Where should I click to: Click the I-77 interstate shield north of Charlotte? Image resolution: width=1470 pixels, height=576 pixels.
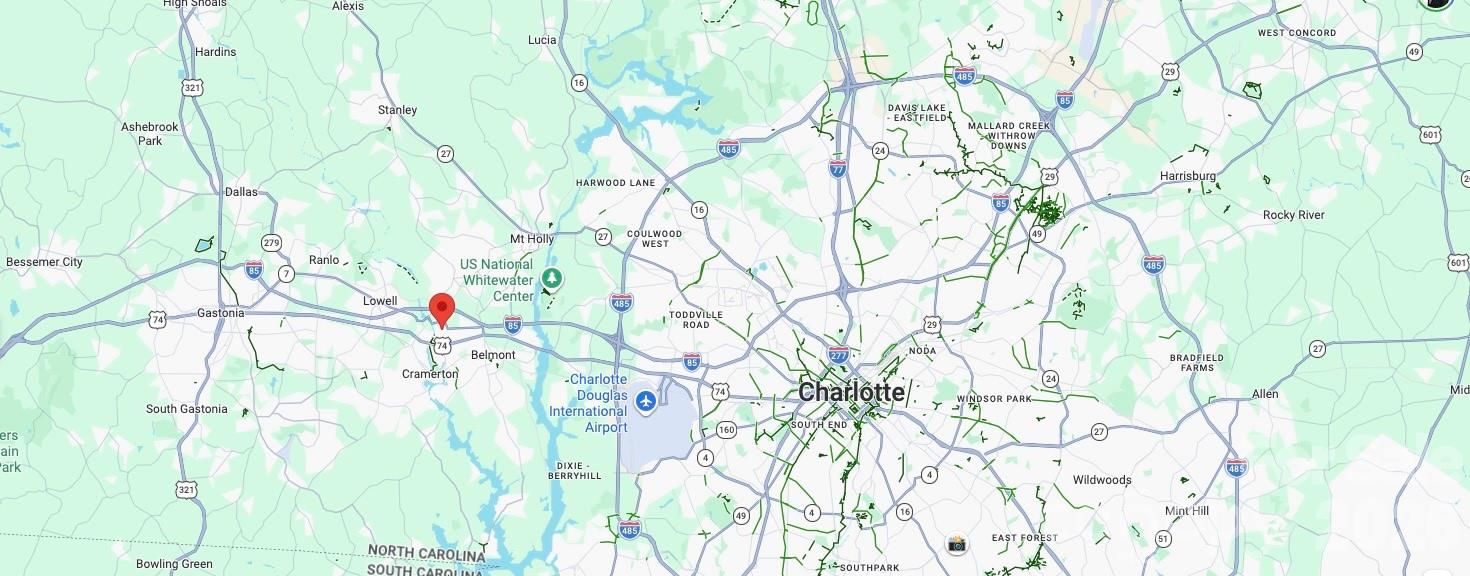(838, 169)
